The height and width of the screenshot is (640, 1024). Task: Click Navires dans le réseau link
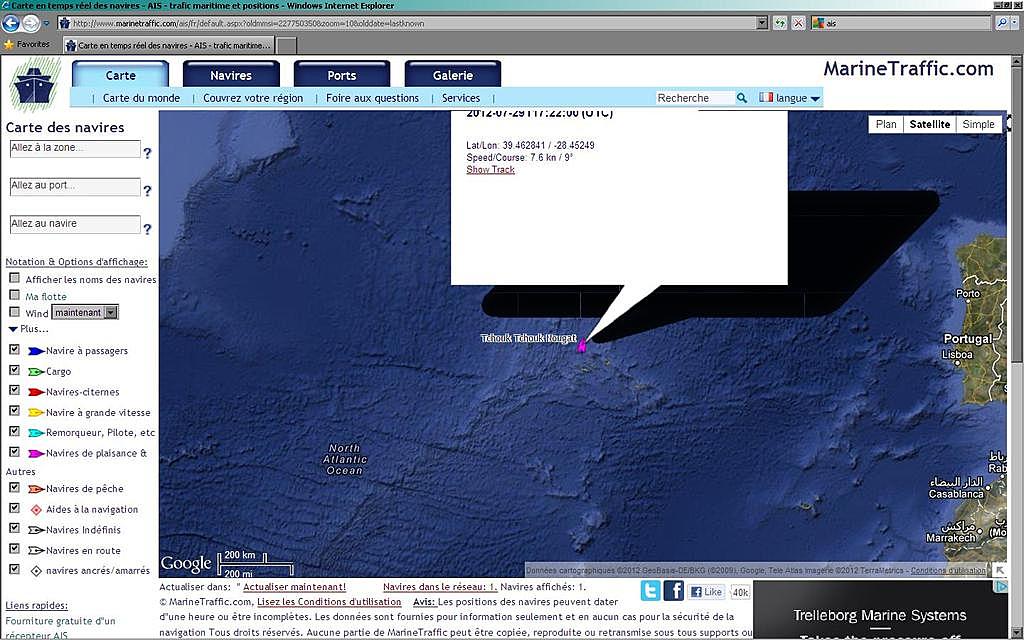tap(440, 587)
